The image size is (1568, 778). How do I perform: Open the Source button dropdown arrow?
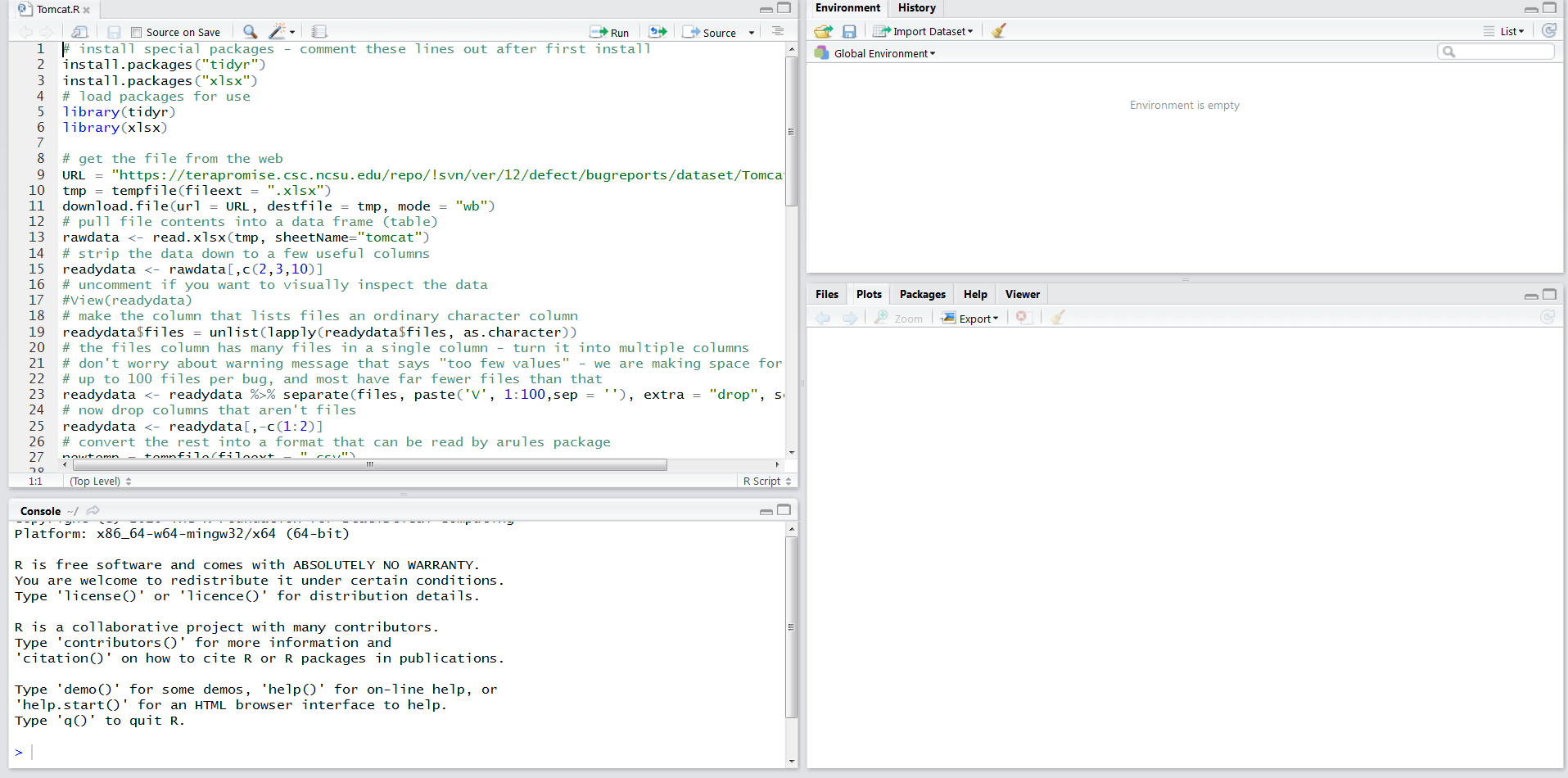point(752,33)
